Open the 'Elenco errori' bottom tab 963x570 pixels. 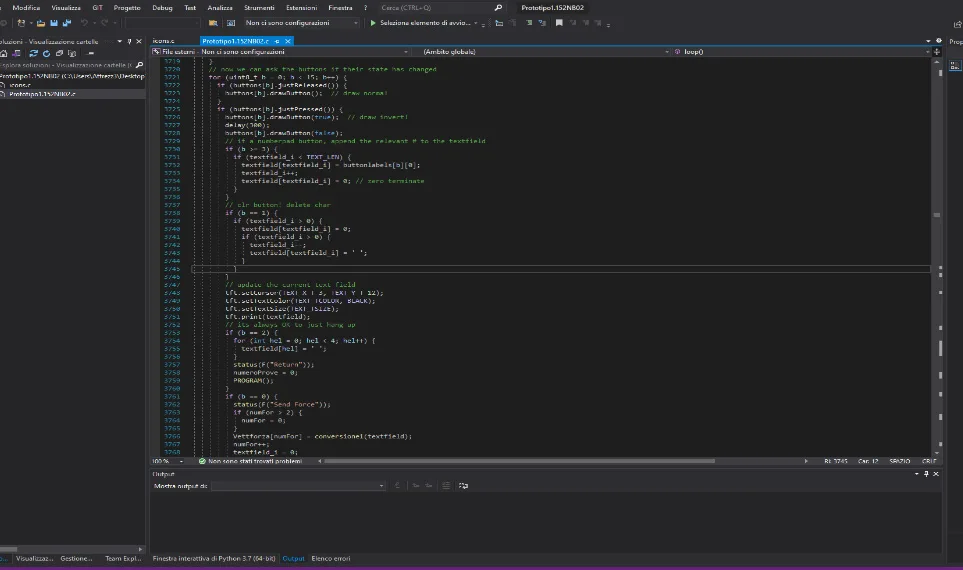pyautogui.click(x=329, y=559)
